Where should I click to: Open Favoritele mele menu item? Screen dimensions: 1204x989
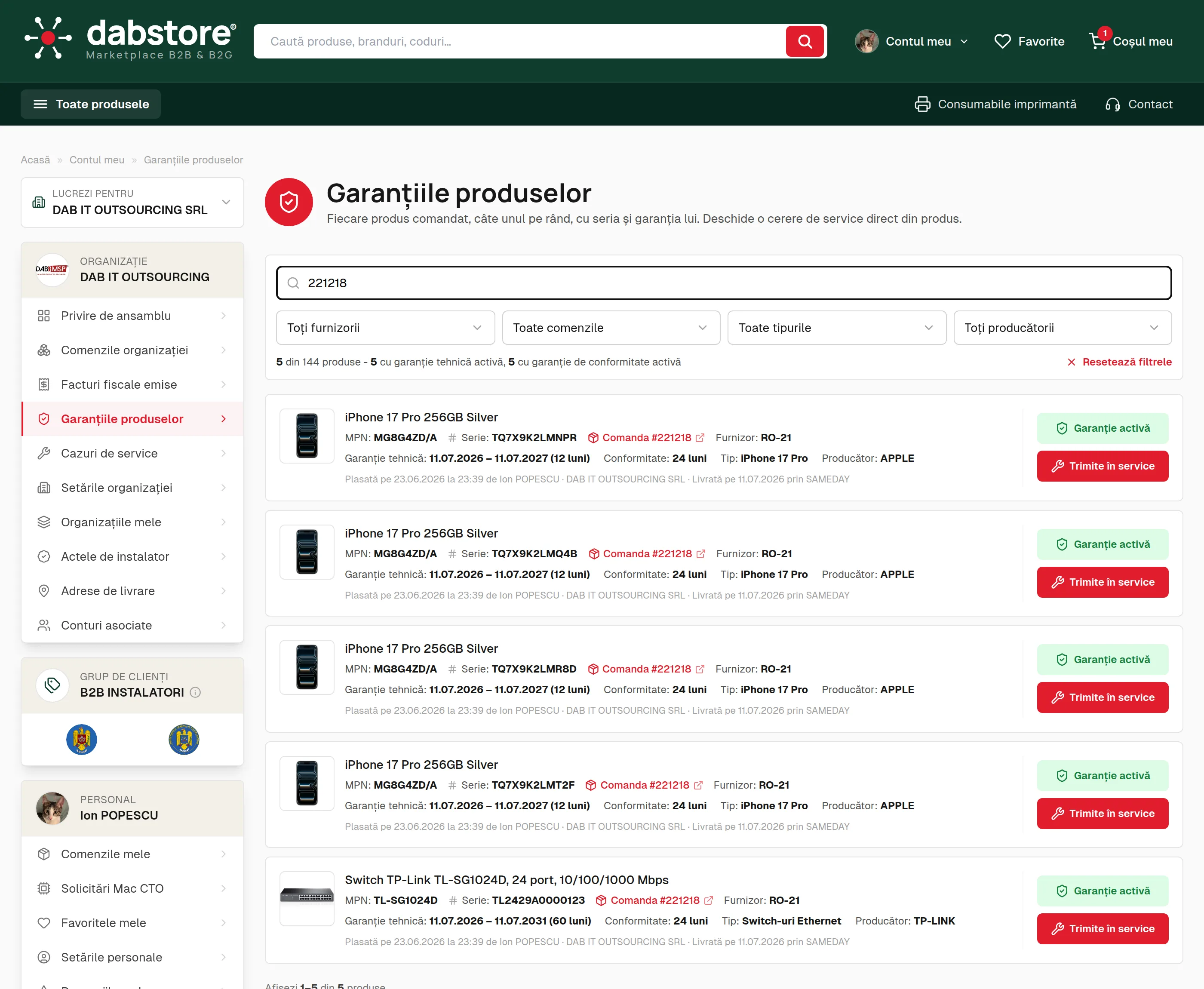[132, 923]
